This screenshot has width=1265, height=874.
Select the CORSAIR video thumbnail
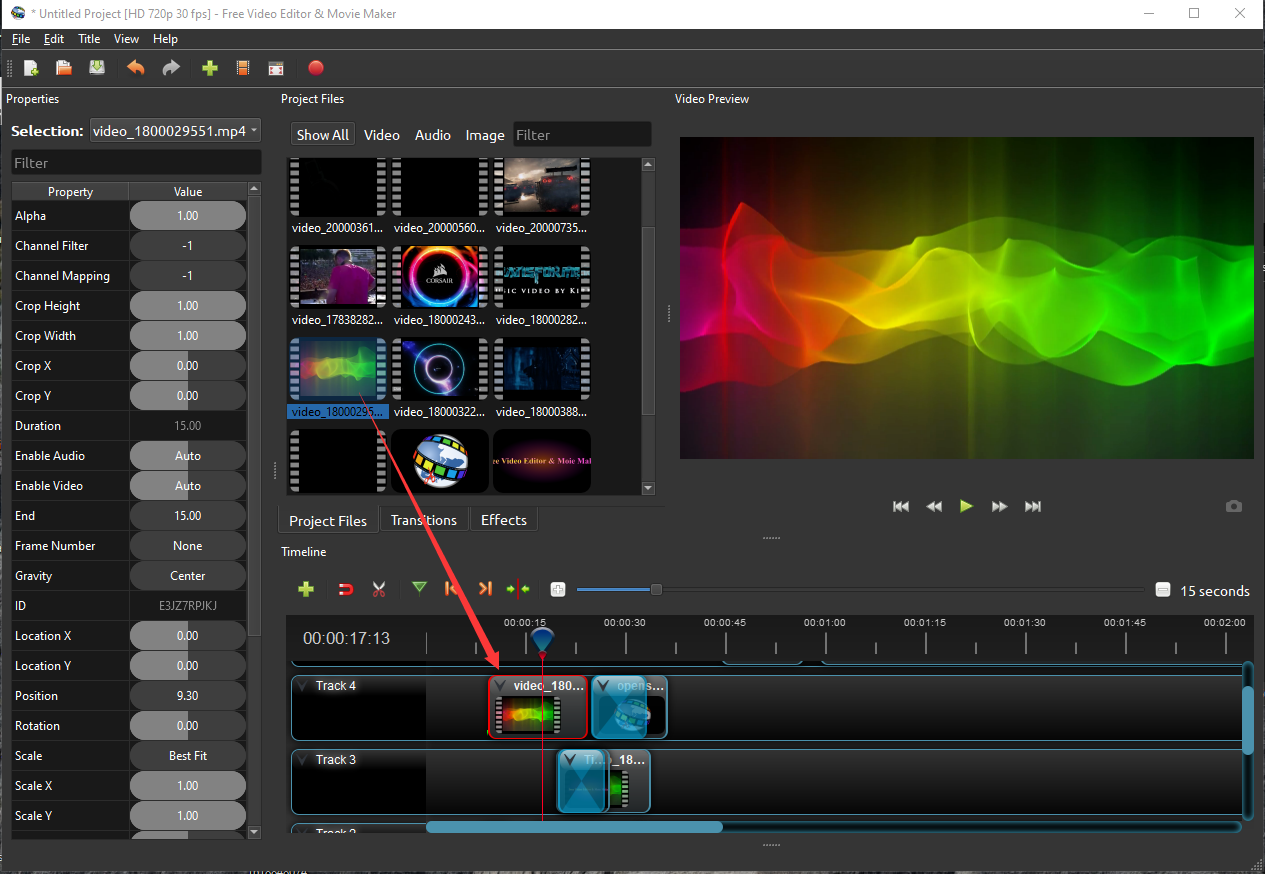point(440,277)
